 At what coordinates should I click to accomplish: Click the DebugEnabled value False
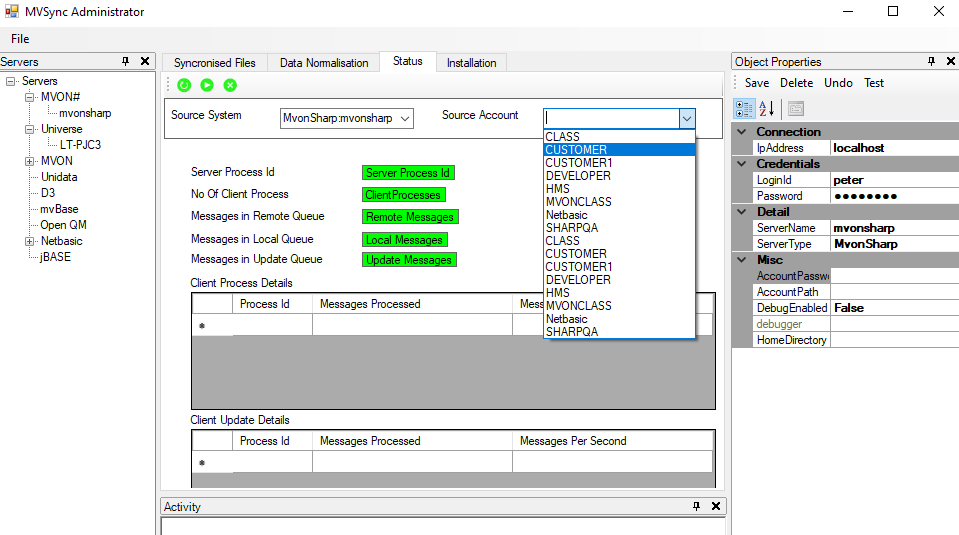click(x=894, y=308)
